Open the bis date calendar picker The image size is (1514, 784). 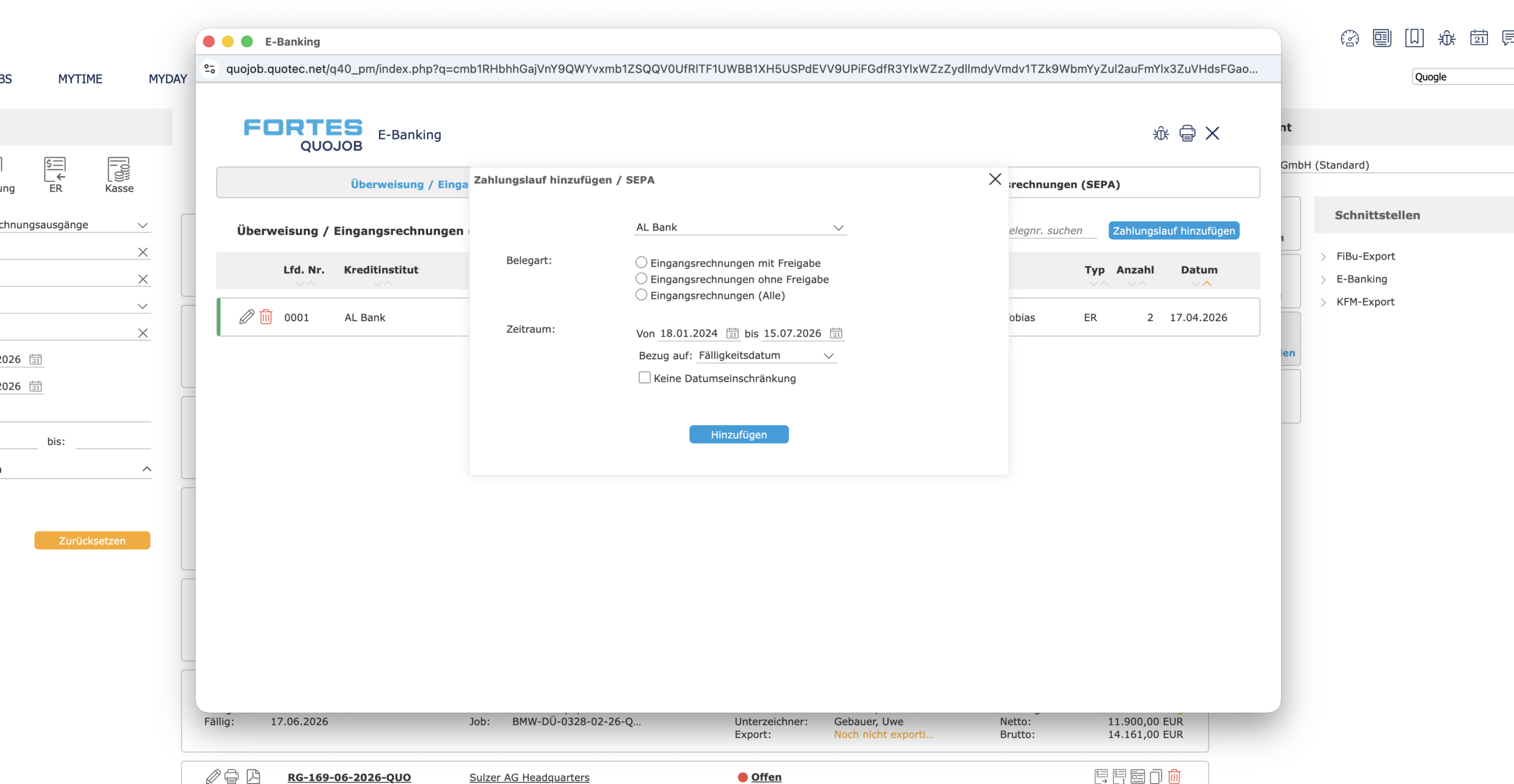[x=836, y=333]
